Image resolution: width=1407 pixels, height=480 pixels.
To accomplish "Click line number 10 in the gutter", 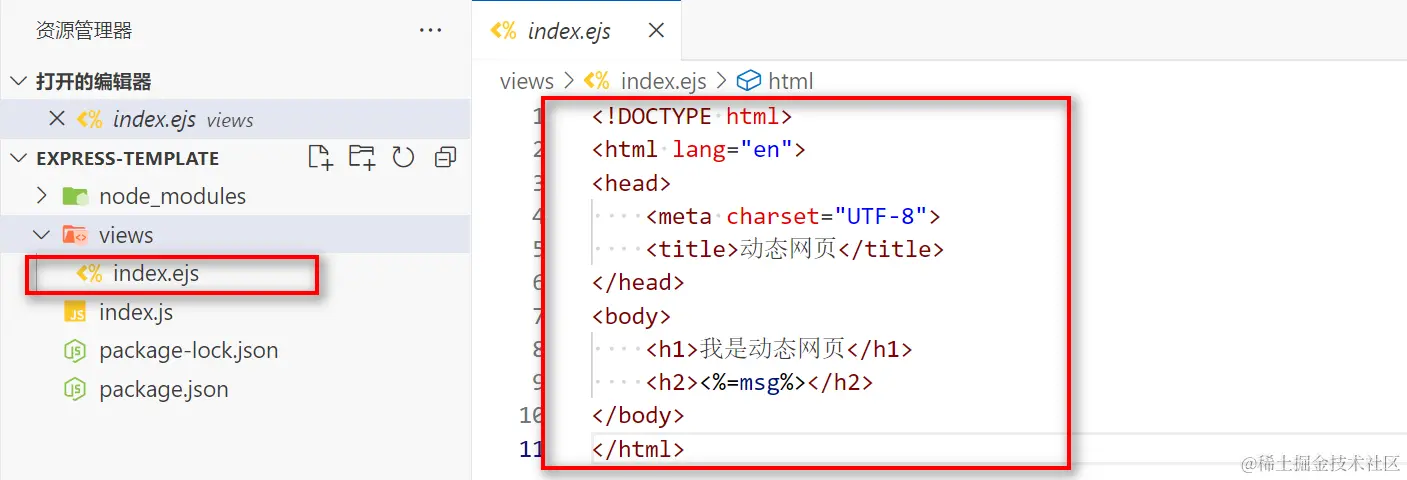I will click(x=530, y=415).
